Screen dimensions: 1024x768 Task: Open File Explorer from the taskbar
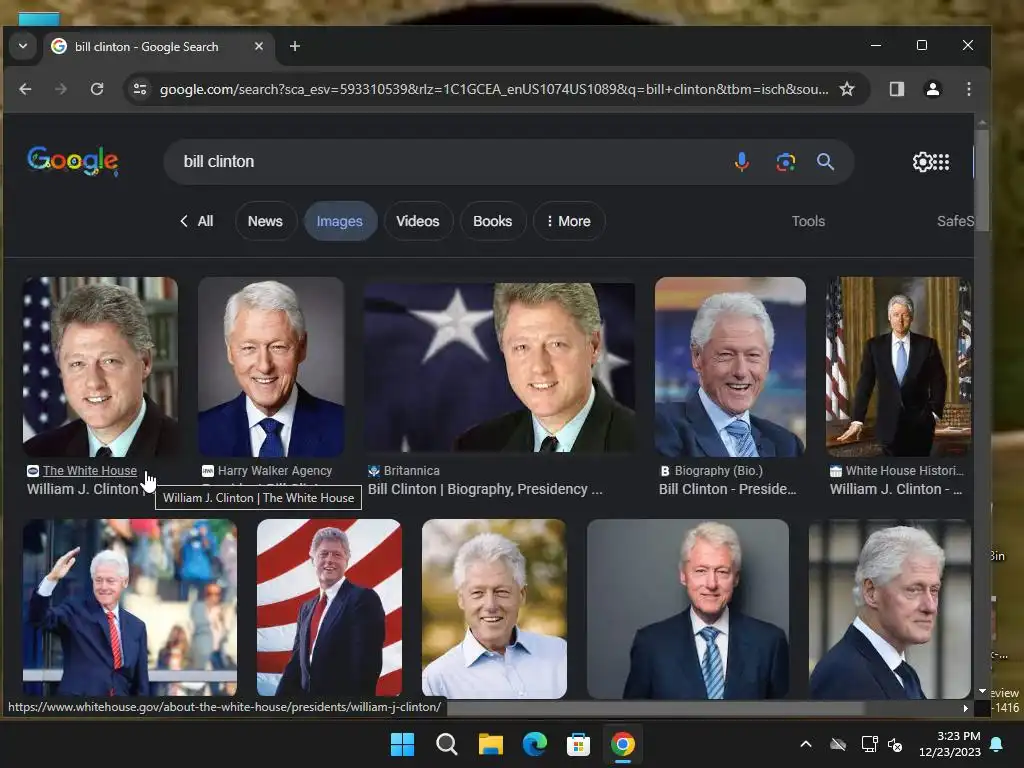pyautogui.click(x=490, y=744)
